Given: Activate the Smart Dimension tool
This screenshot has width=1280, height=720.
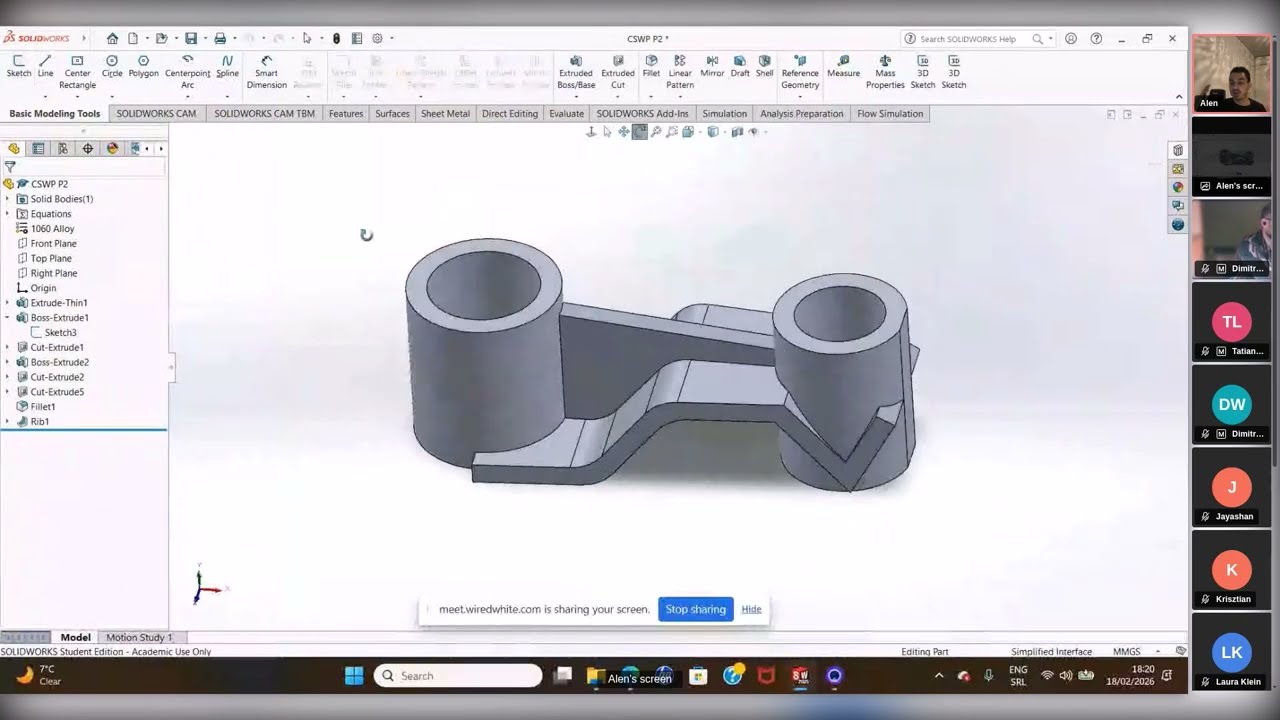Looking at the screenshot, I should pos(266,72).
